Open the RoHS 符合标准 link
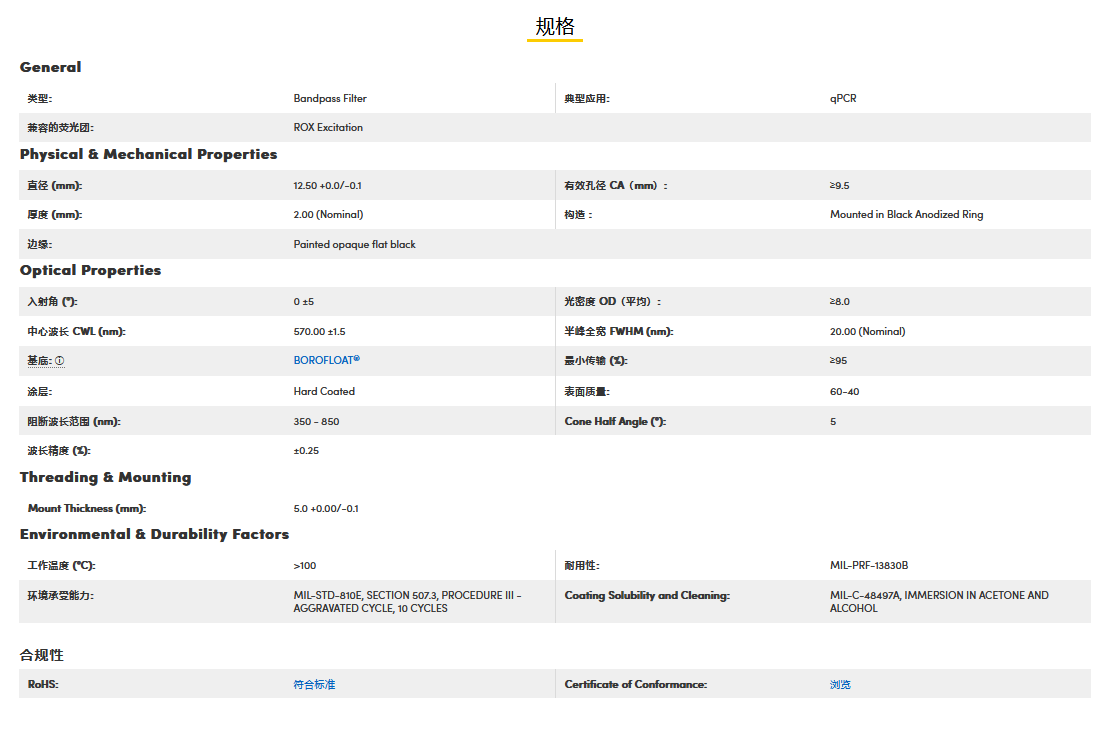The image size is (1102, 733). point(314,685)
